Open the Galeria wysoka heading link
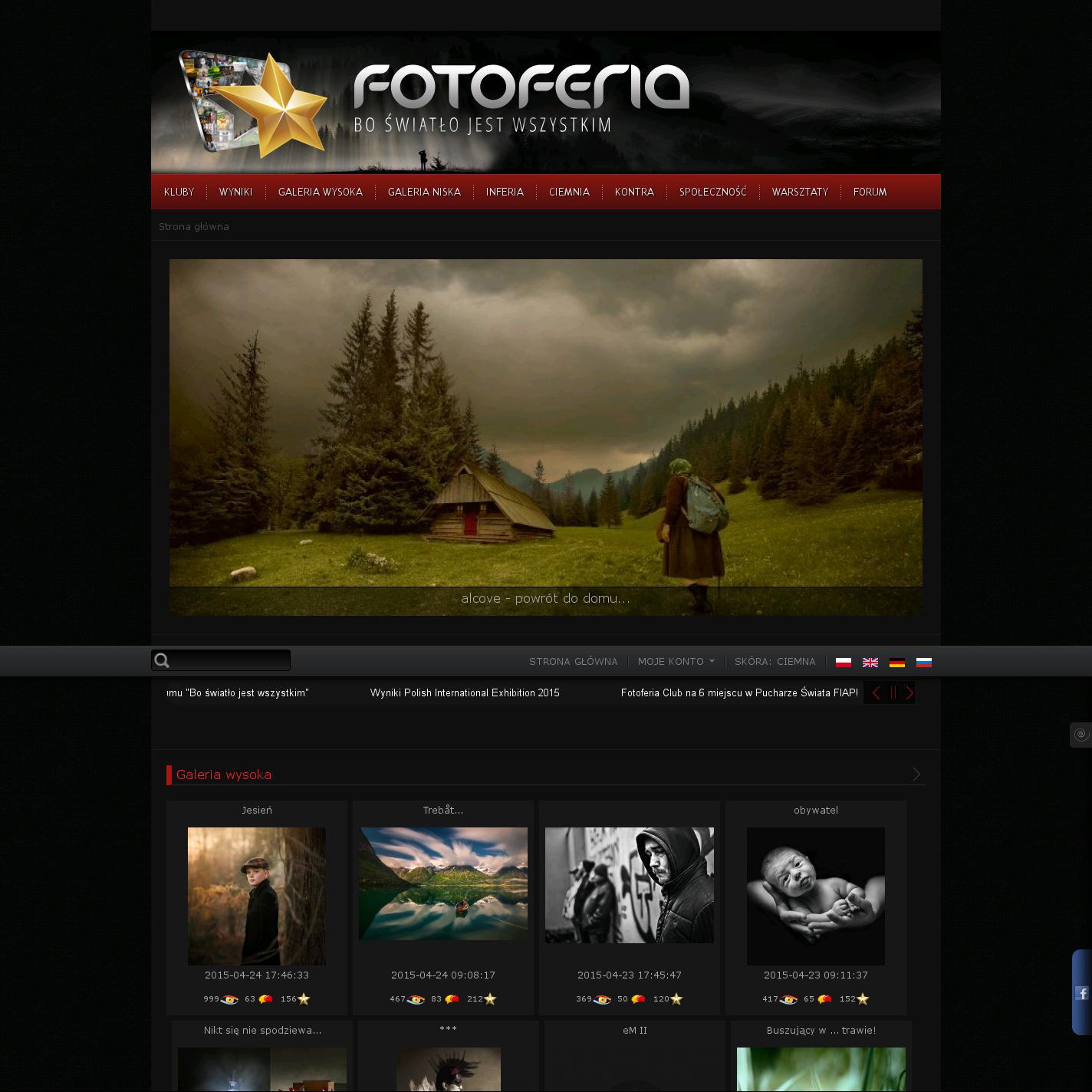This screenshot has width=1092, height=1092. coord(224,775)
